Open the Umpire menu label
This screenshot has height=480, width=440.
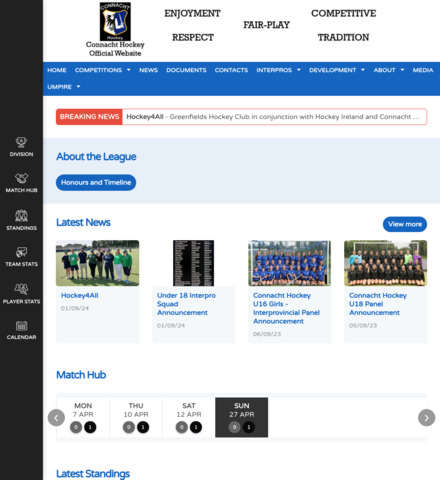click(59, 87)
